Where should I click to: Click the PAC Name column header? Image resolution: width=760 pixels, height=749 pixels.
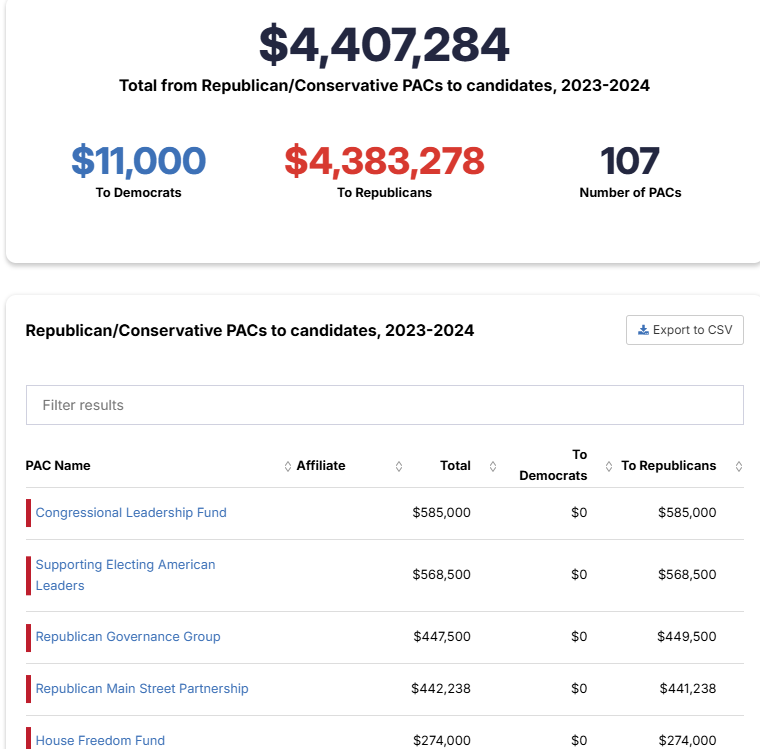click(x=58, y=465)
